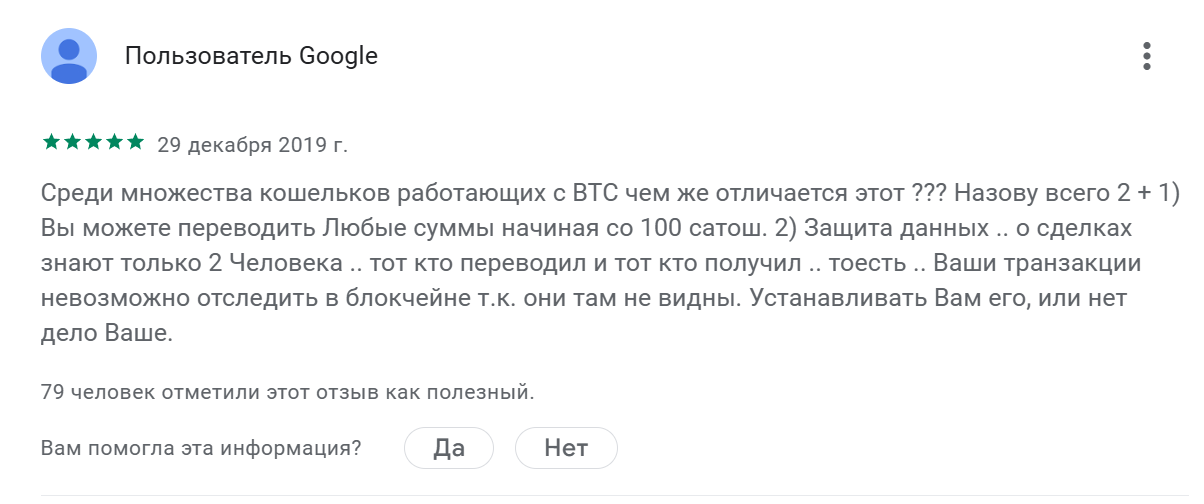Click the fourth star of the rating
This screenshot has width=1204, height=504.
(x=115, y=143)
